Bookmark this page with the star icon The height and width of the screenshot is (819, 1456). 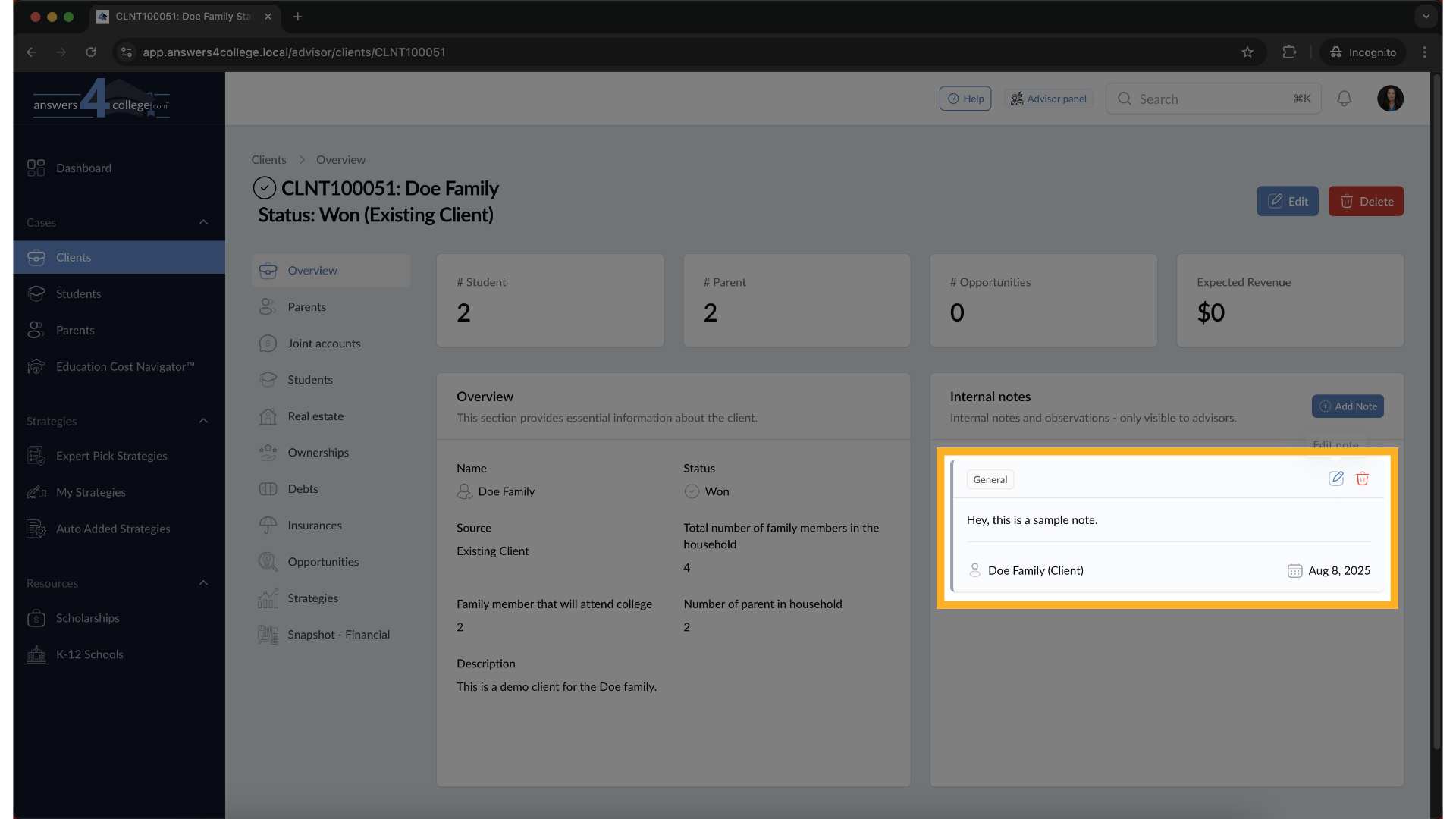pos(1247,52)
